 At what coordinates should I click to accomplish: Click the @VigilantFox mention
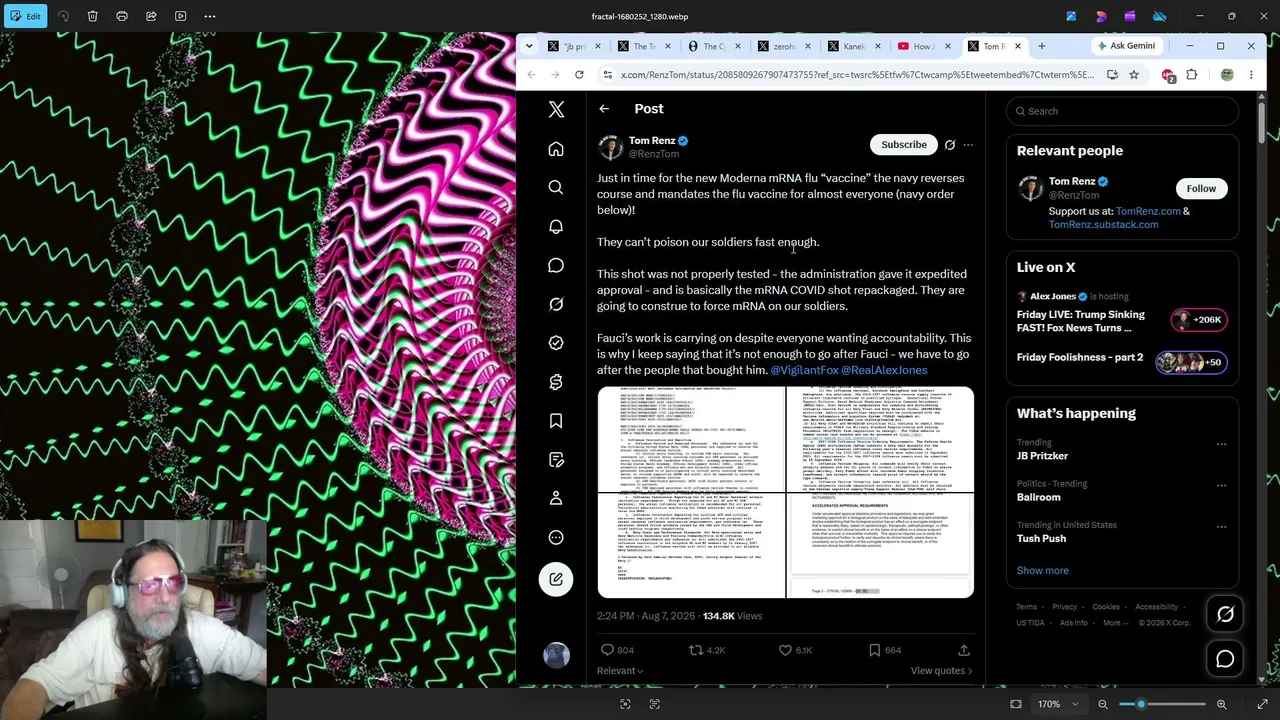804,370
